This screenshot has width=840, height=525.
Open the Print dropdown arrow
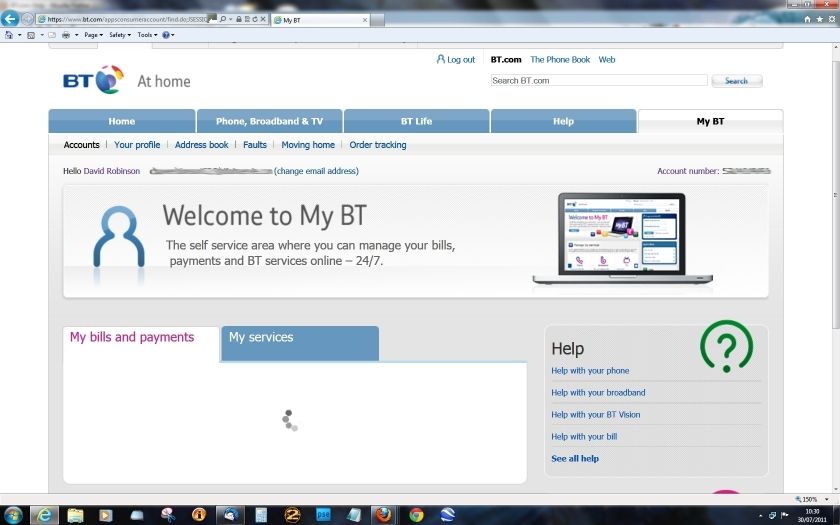click(76, 35)
